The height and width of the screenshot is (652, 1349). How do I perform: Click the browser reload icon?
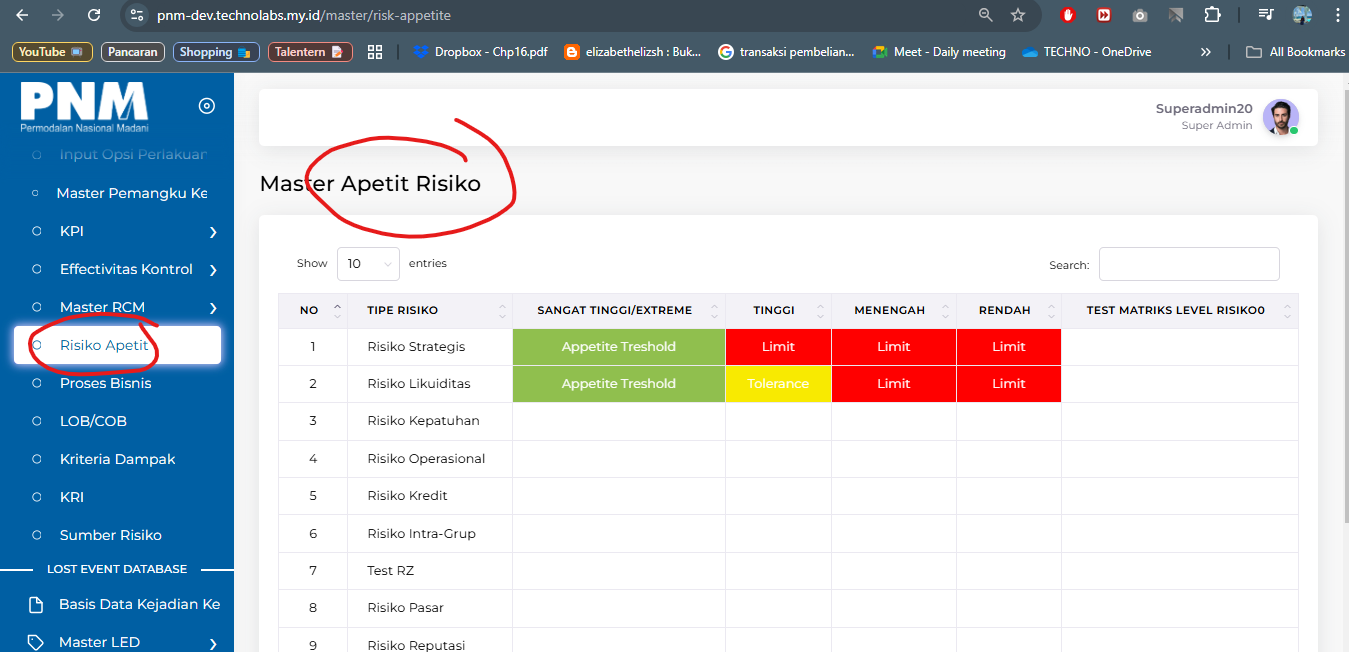(x=94, y=15)
